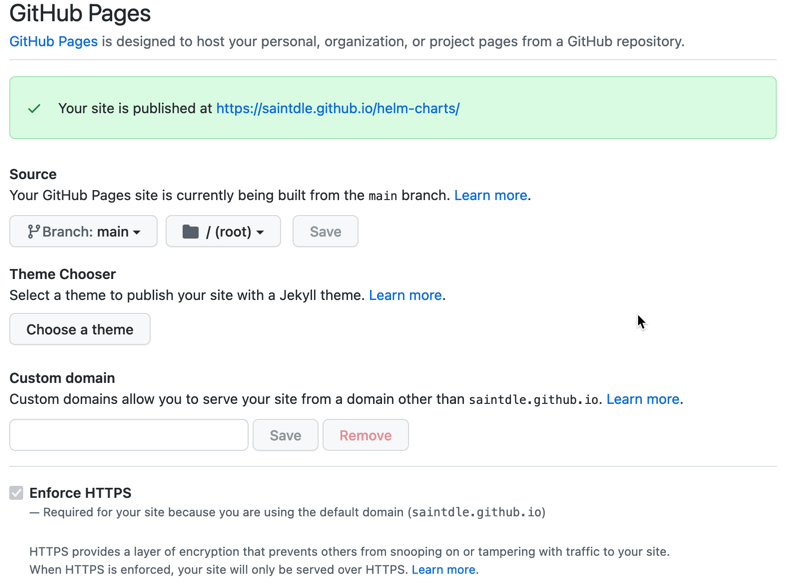Click the red Remove button
The height and width of the screenshot is (583, 788).
tap(365, 435)
